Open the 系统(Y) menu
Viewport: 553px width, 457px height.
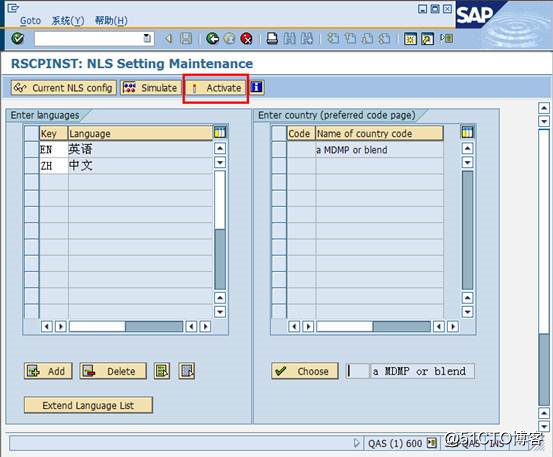pyautogui.click(x=68, y=20)
